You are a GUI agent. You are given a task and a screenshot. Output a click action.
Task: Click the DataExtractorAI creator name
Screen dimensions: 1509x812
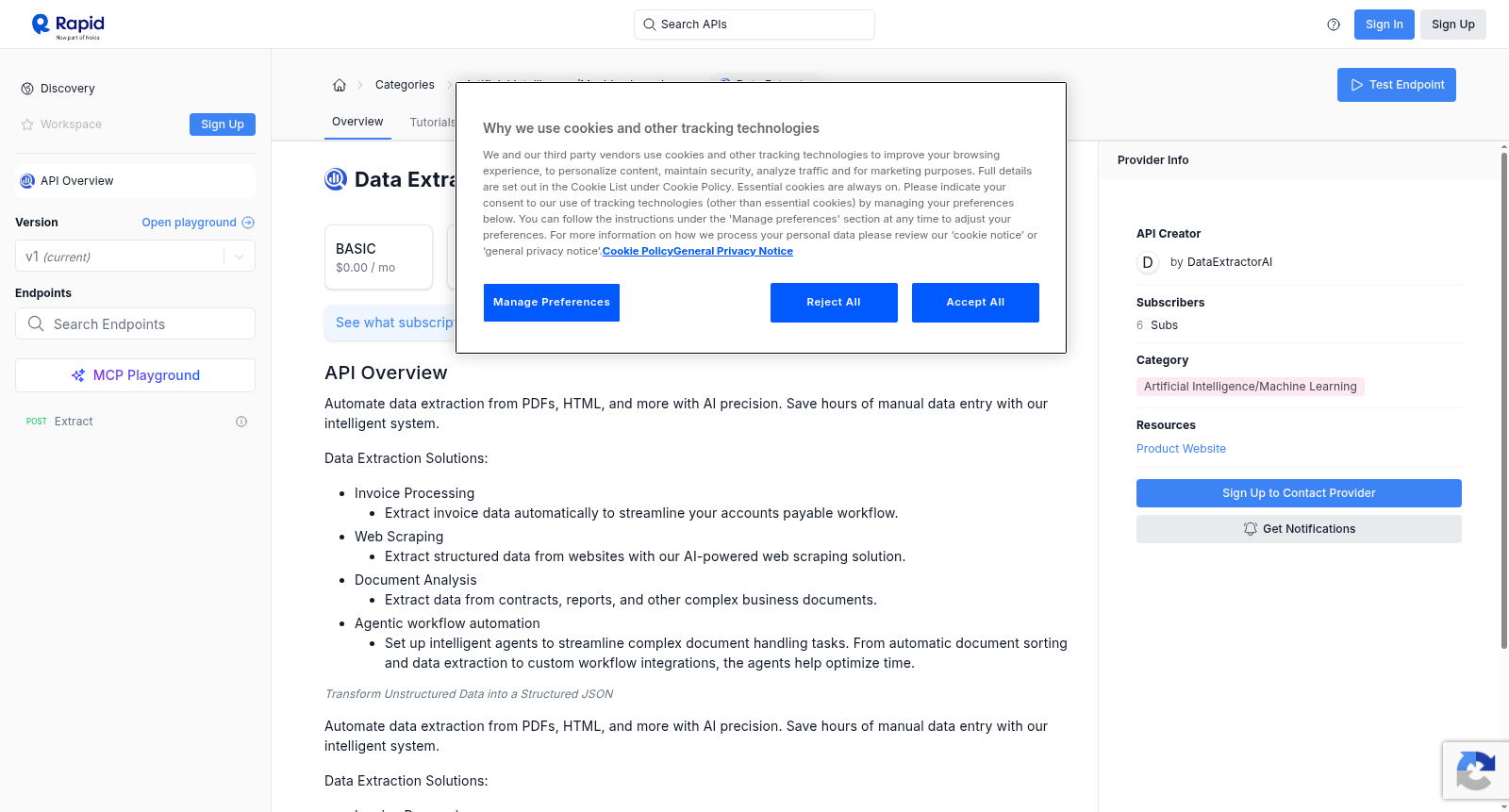(x=1230, y=262)
